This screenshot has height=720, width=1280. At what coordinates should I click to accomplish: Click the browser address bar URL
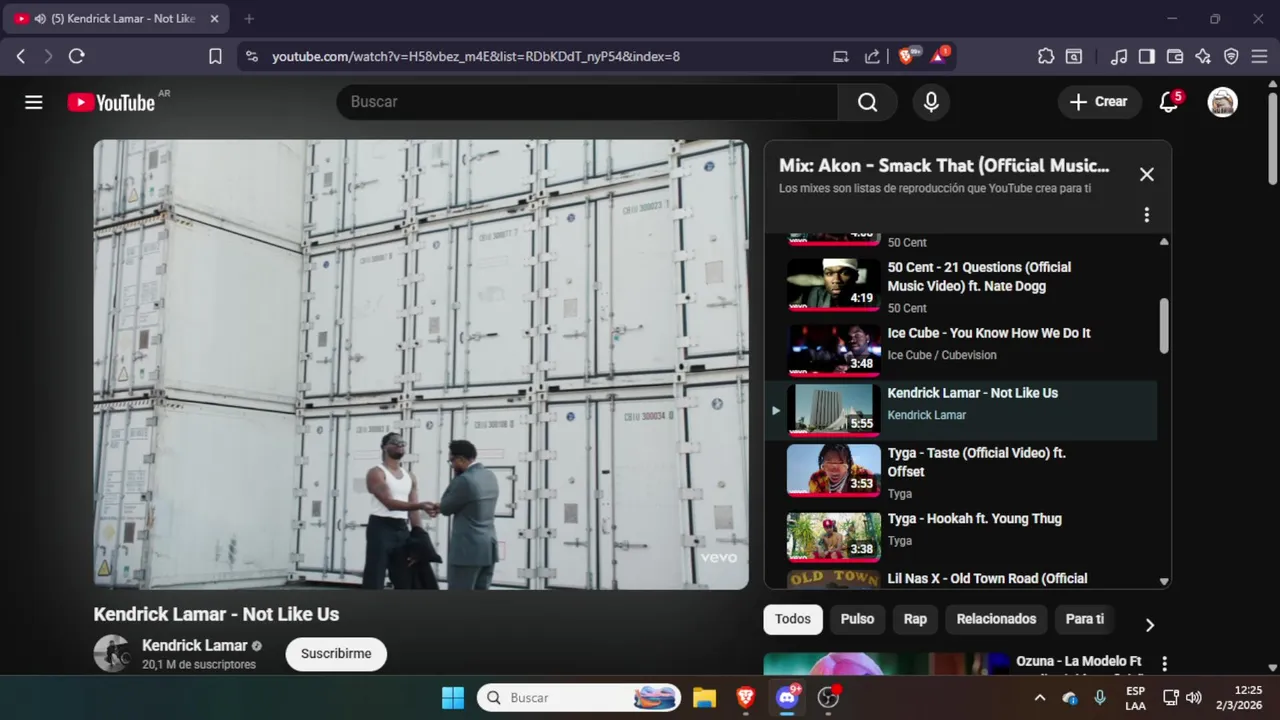[476, 57]
